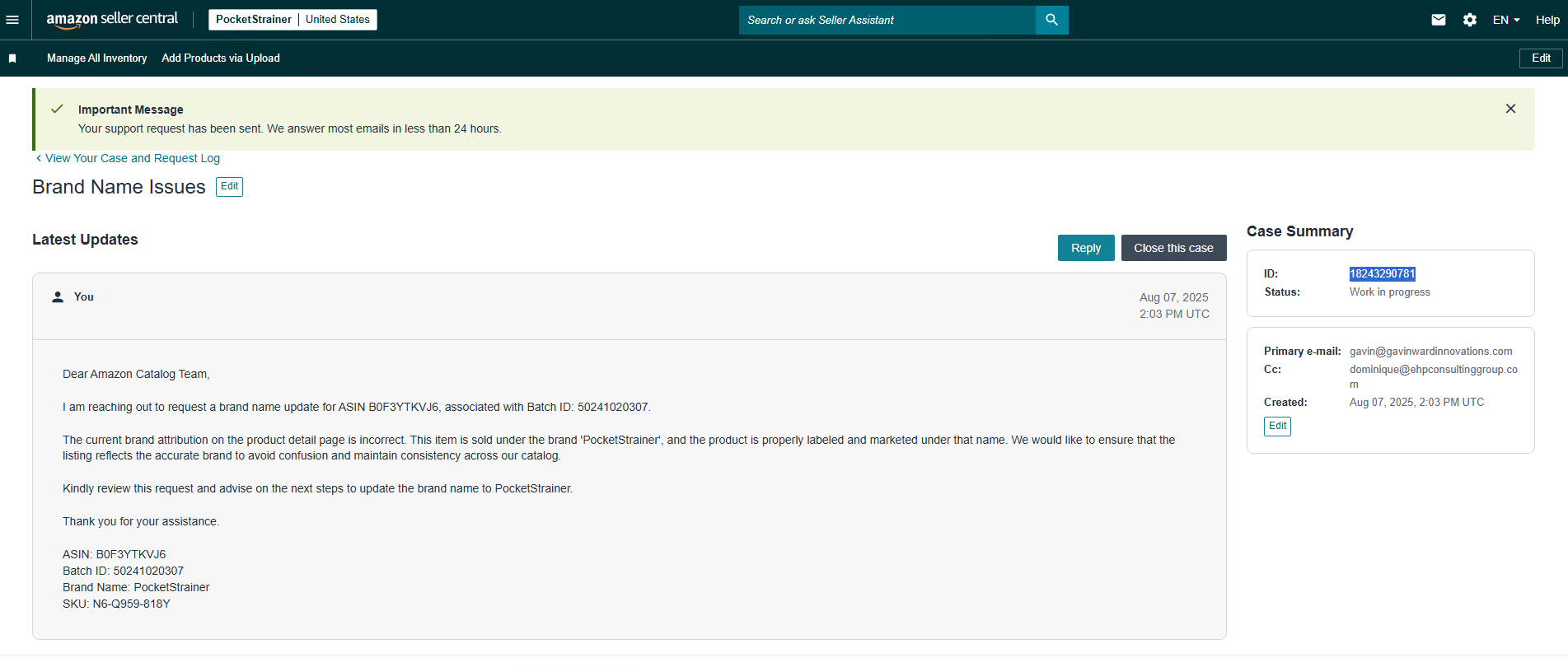Go back to View Your Case and Request Log
Image resolution: width=1568 pixels, height=667 pixels.
[x=132, y=158]
